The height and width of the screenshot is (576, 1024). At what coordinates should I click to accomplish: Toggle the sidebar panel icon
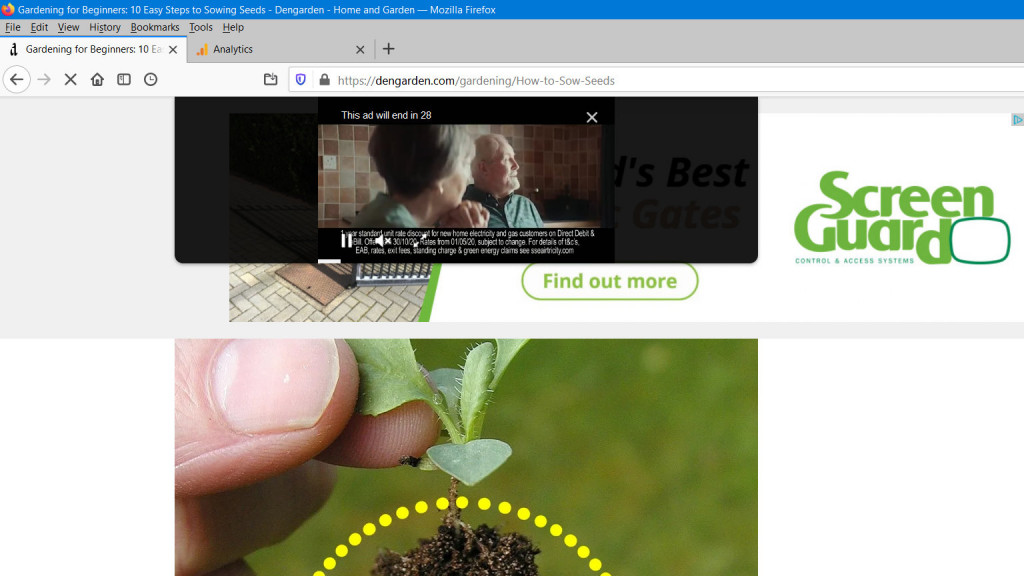pyautogui.click(x=124, y=80)
